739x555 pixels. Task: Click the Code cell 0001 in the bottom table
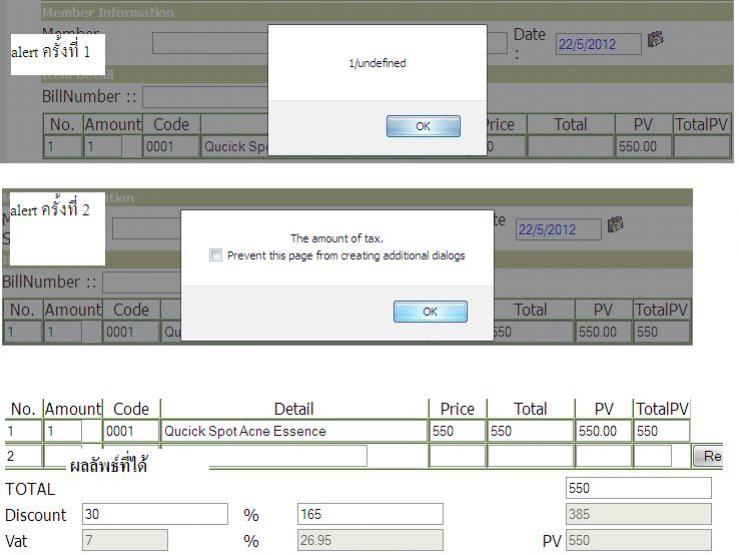point(131,431)
